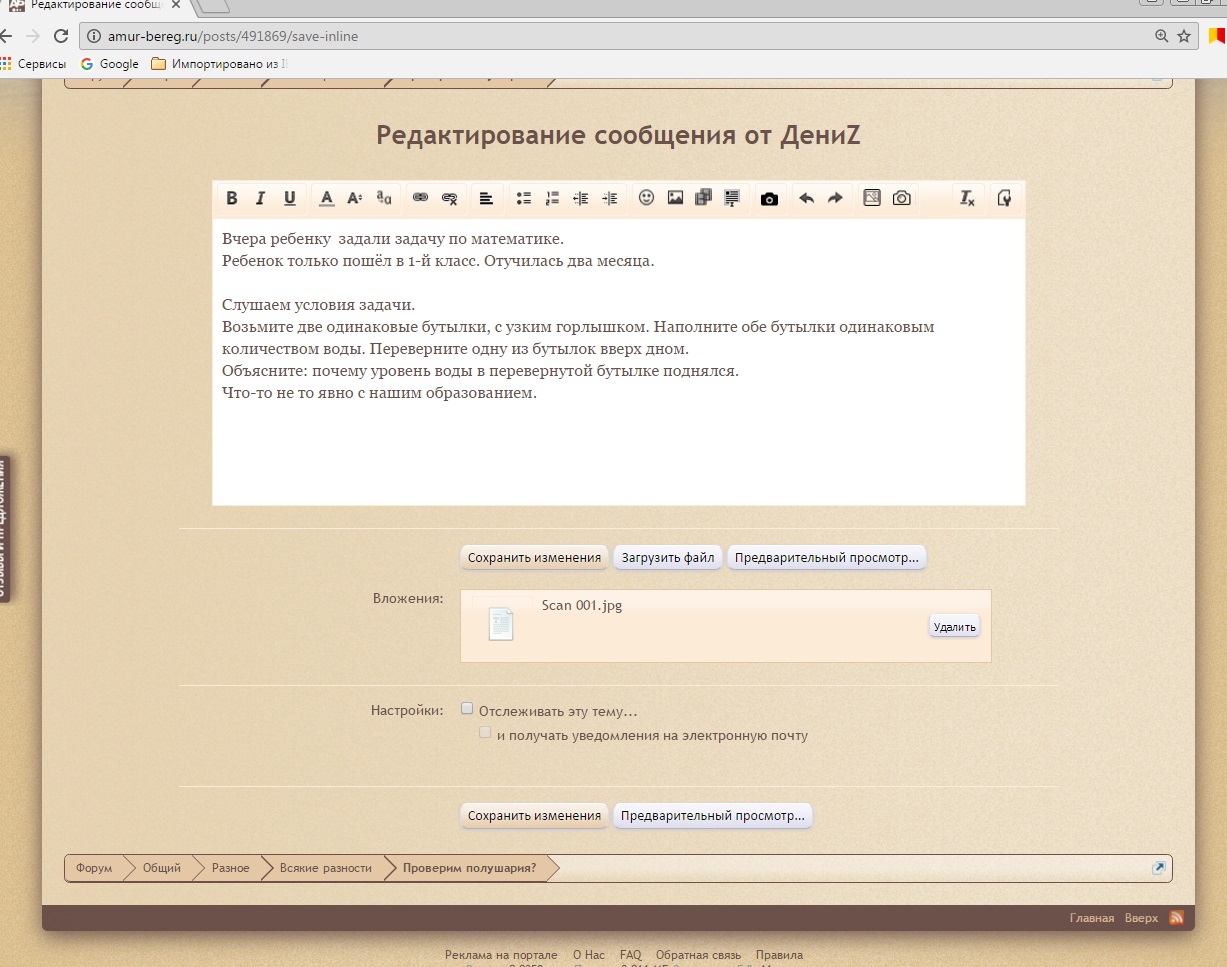Screen dimensions: 1227x967
Task: Open 'Всякие разности' breadcrumb item
Action: coord(326,868)
